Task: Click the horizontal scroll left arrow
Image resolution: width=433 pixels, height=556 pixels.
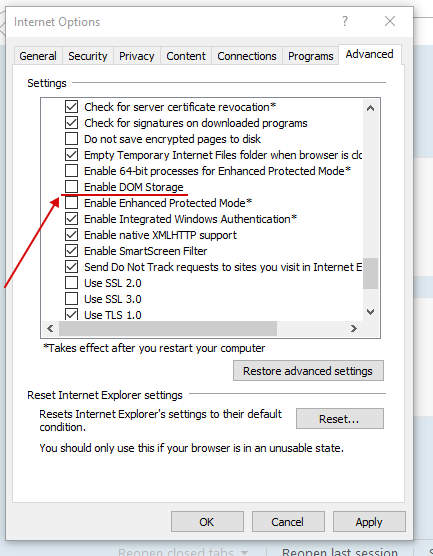Action: point(50,328)
